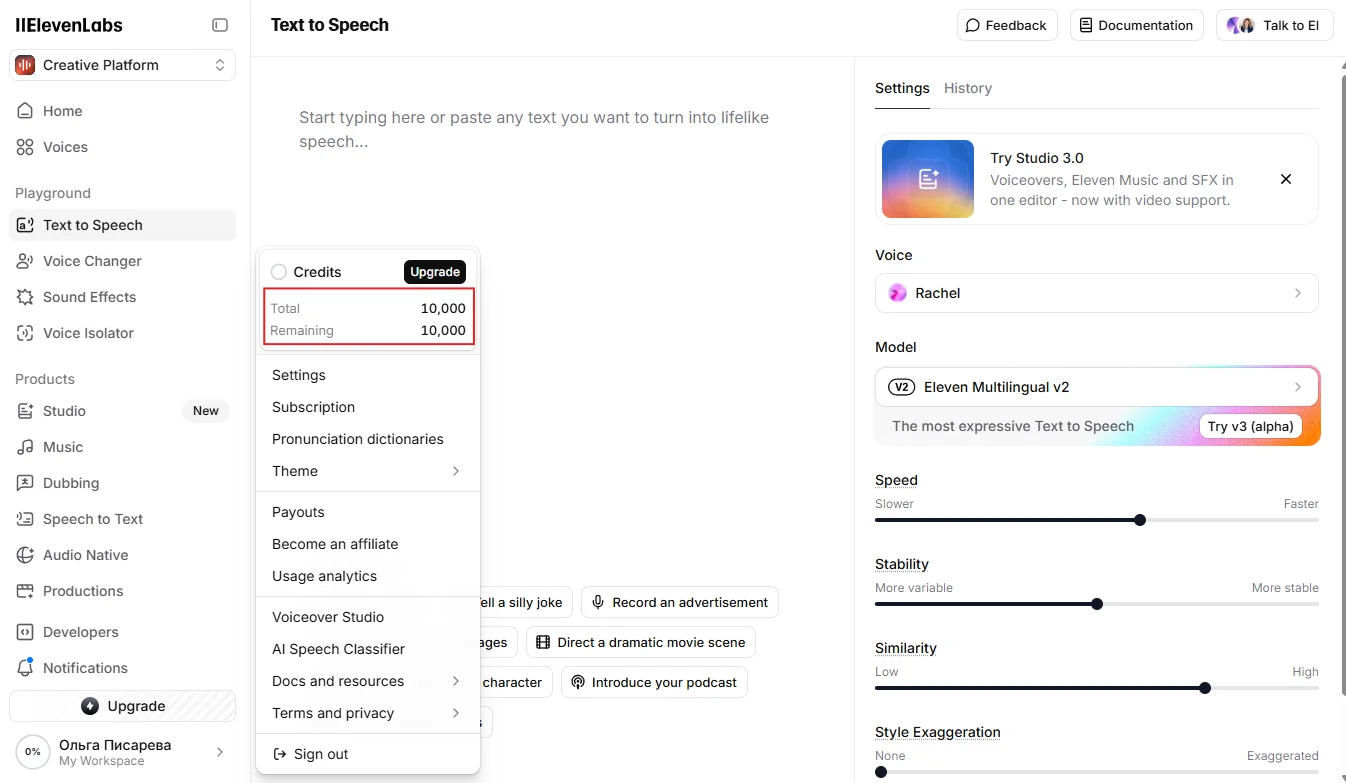
Task: Click the 0% usage circle in the sidebar
Action: (33, 752)
